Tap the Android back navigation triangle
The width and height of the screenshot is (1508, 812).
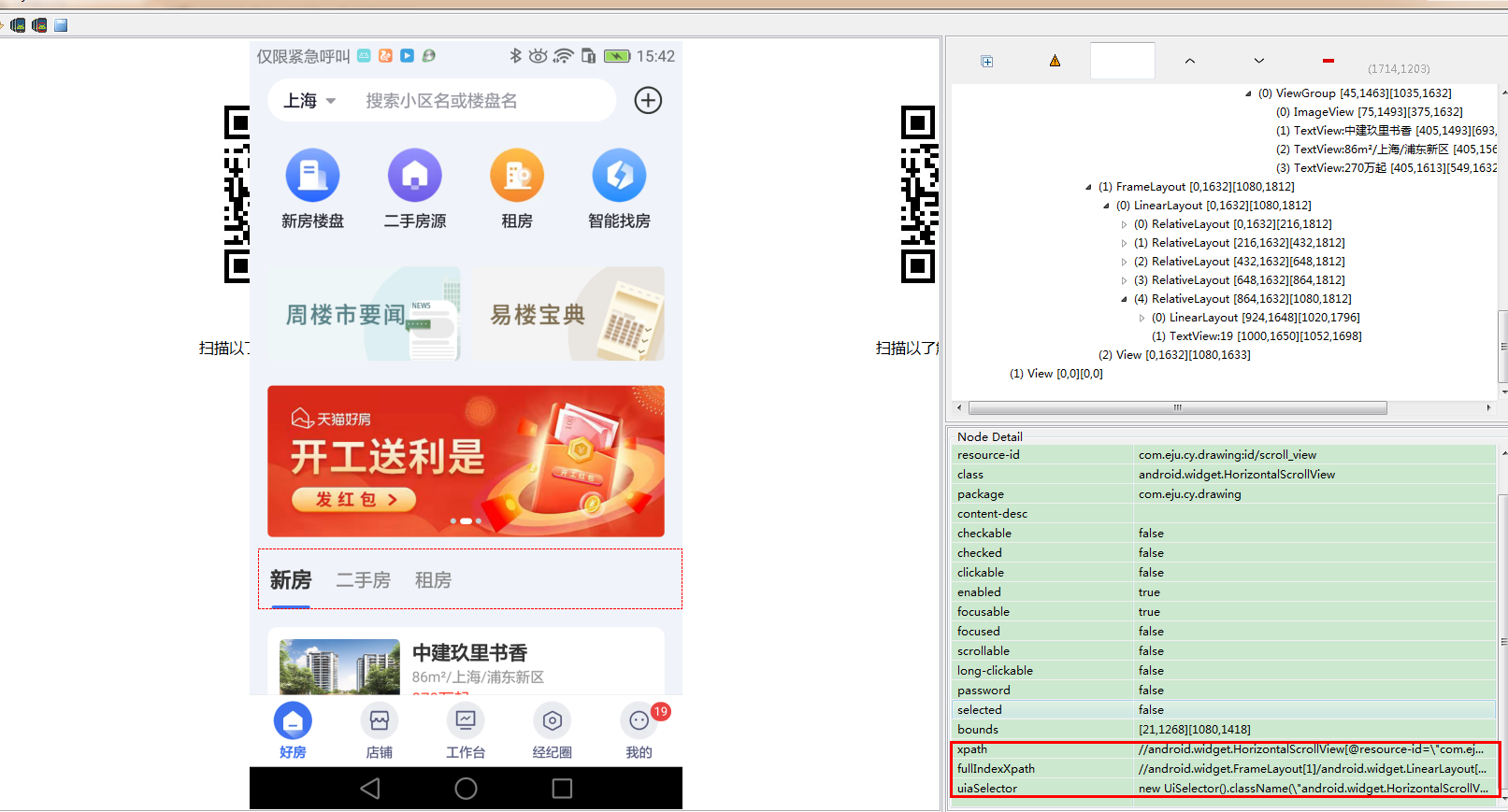click(x=370, y=789)
